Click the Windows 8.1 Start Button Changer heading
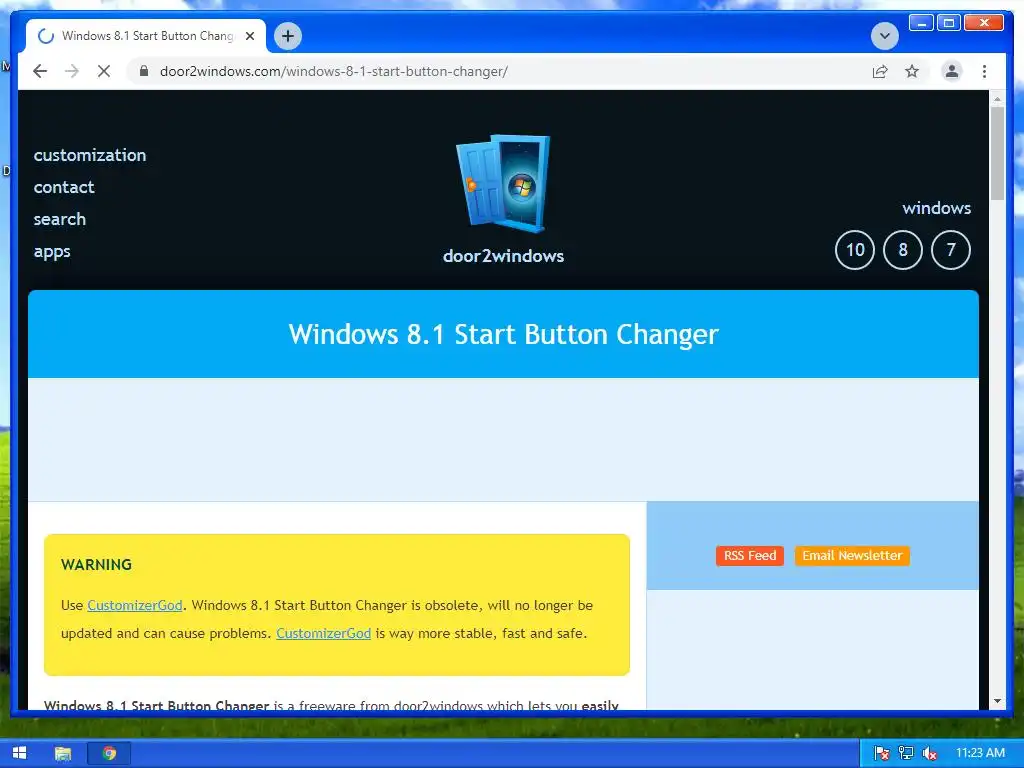Viewport: 1024px width, 768px height. click(504, 334)
